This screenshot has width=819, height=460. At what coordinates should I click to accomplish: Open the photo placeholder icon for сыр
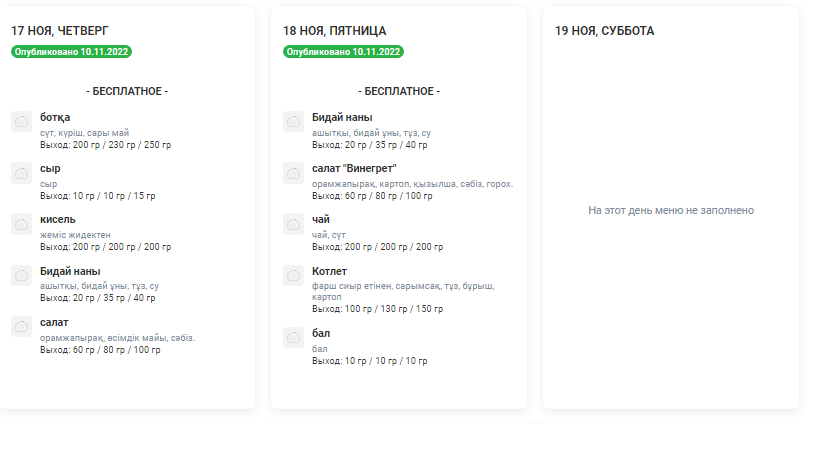[21, 173]
